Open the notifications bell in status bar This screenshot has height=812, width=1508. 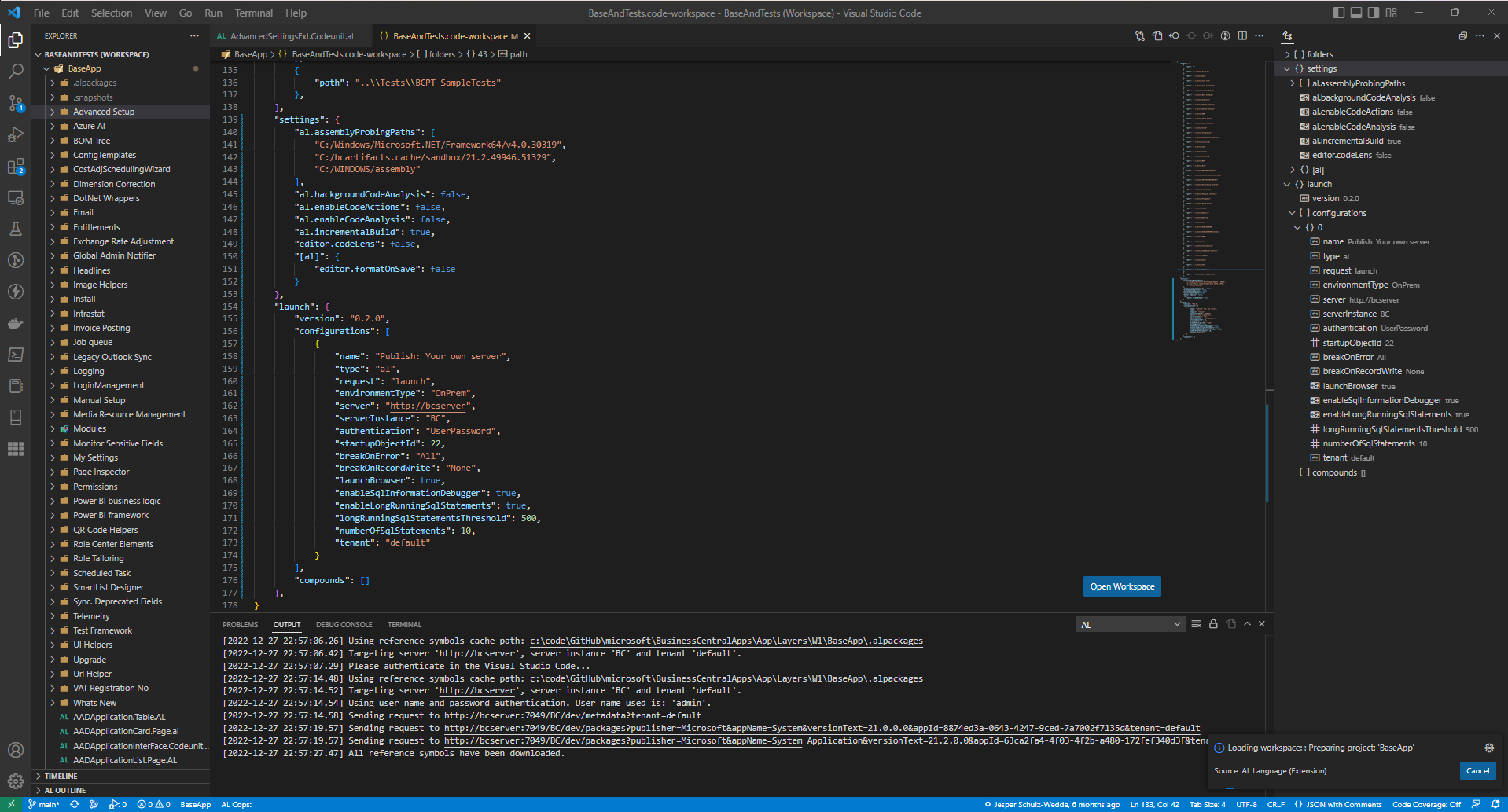1495,804
